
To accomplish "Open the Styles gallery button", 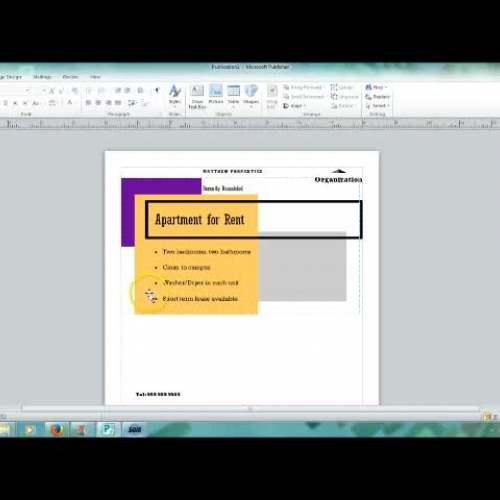I will click(175, 95).
